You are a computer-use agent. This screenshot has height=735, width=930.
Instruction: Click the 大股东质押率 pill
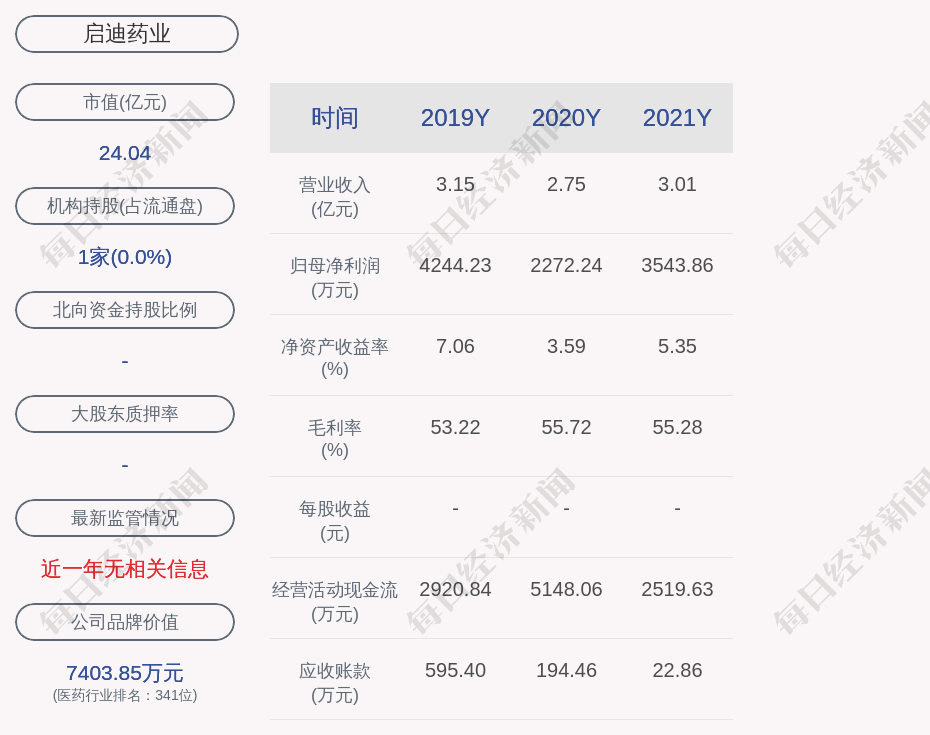(125, 414)
